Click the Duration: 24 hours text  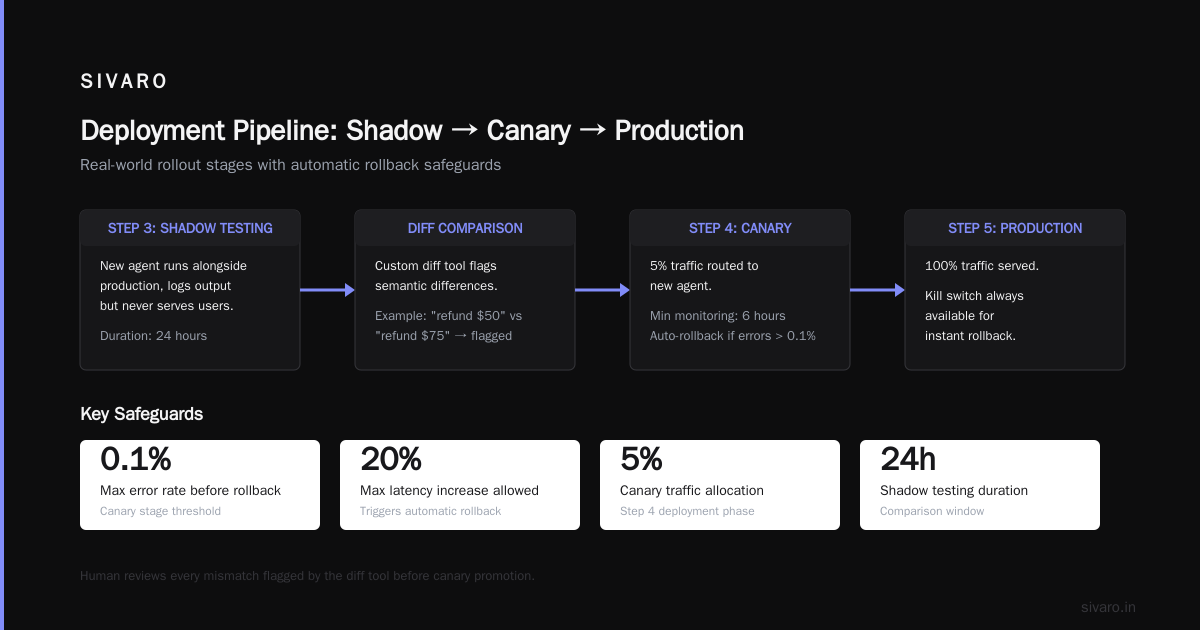[x=153, y=336]
